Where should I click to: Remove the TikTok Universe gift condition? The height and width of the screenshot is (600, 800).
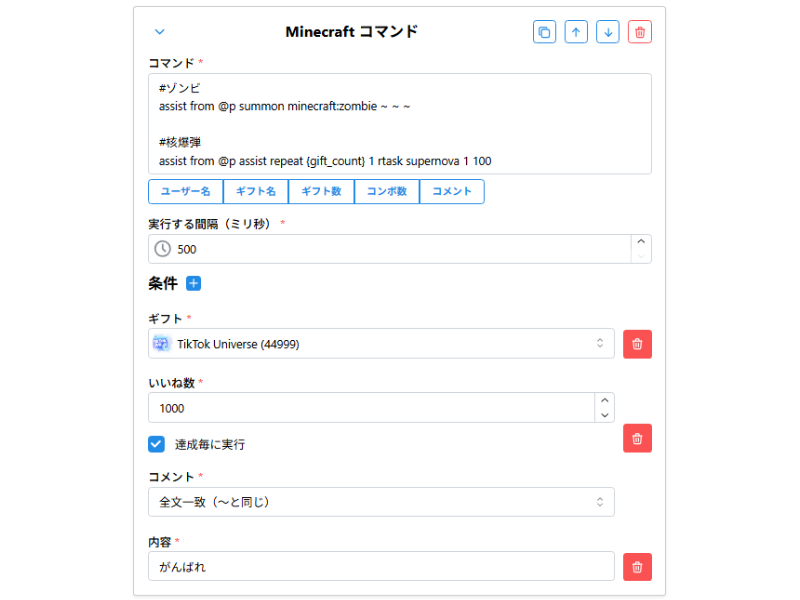click(637, 344)
